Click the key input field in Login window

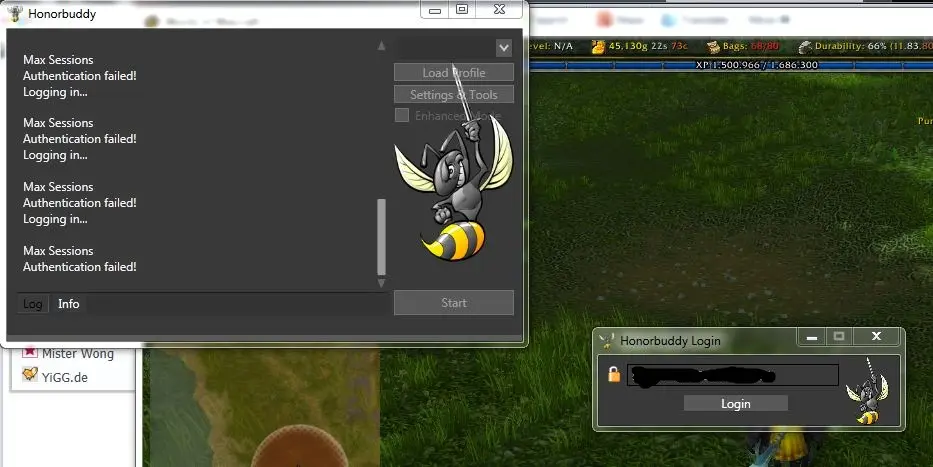[x=732, y=375]
